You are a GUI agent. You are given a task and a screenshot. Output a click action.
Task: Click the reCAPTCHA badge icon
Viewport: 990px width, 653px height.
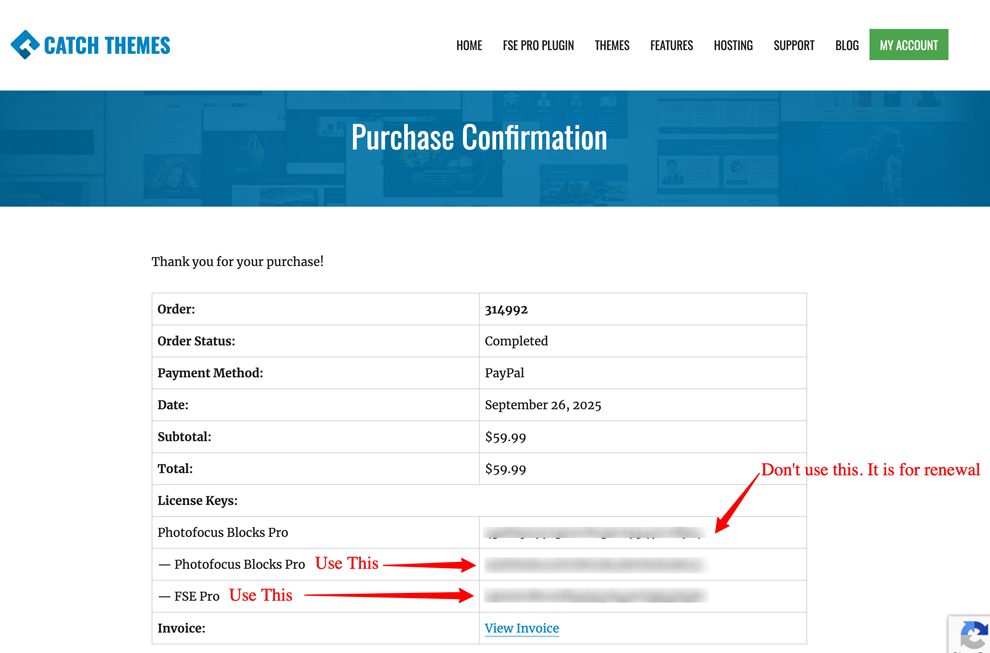tap(972, 635)
